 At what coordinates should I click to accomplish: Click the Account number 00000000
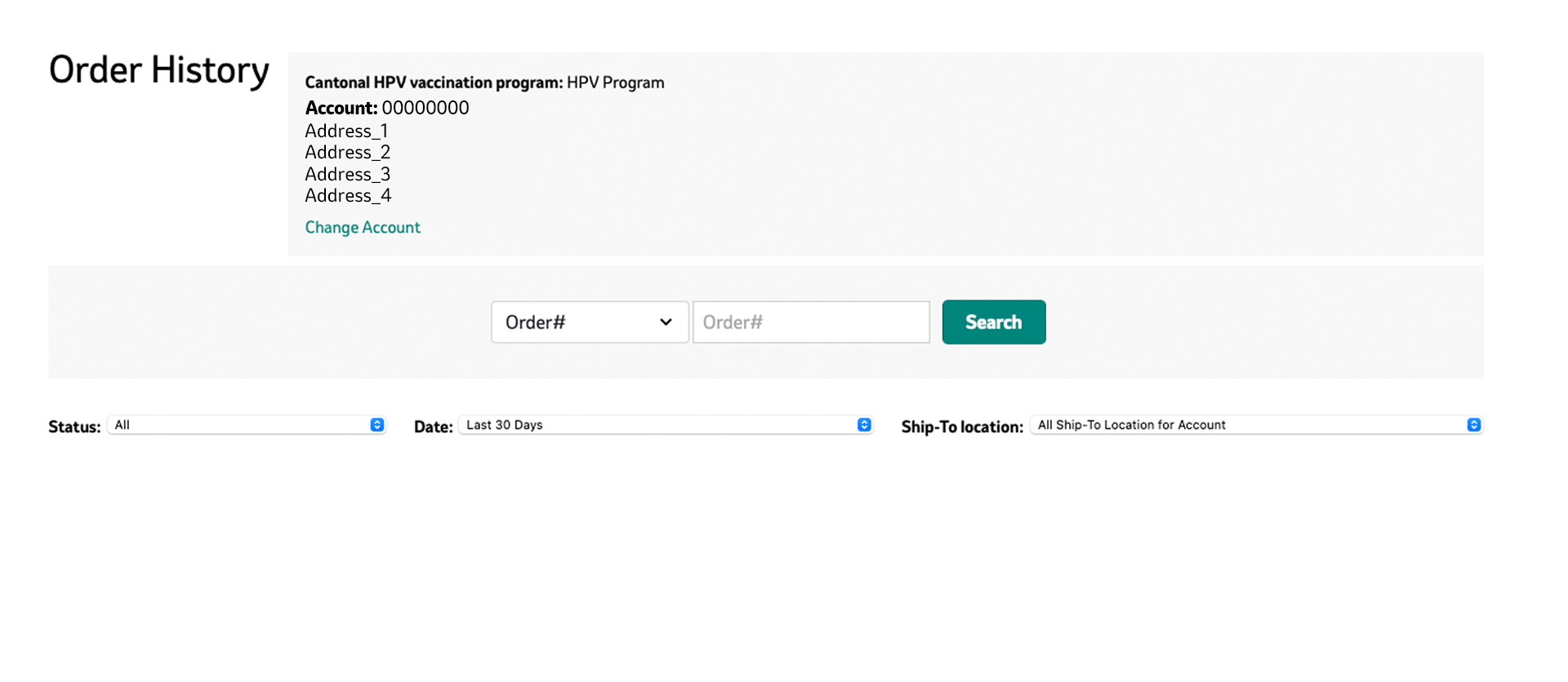pyautogui.click(x=425, y=109)
